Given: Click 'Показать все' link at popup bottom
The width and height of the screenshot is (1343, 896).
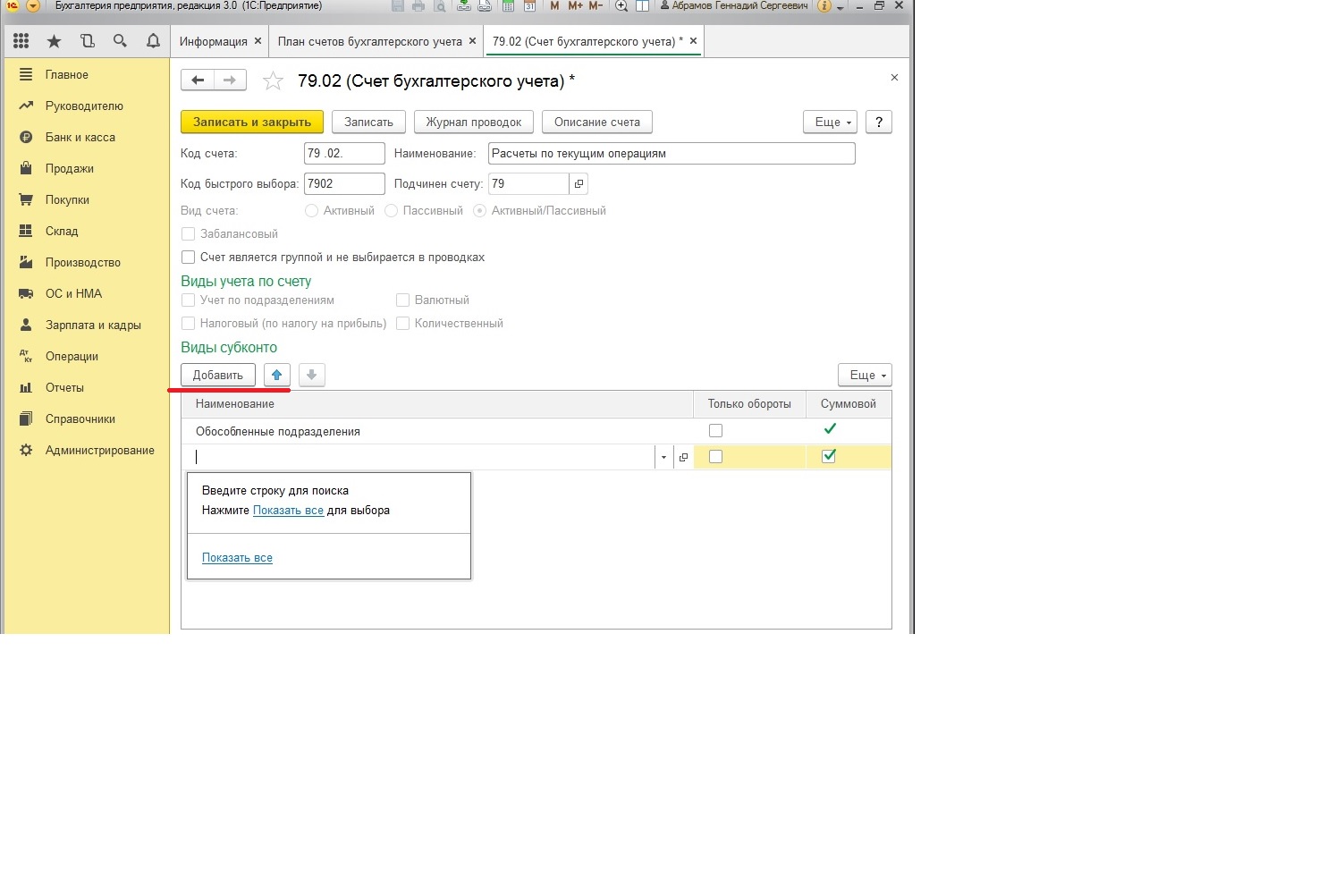Looking at the screenshot, I should pos(237,558).
